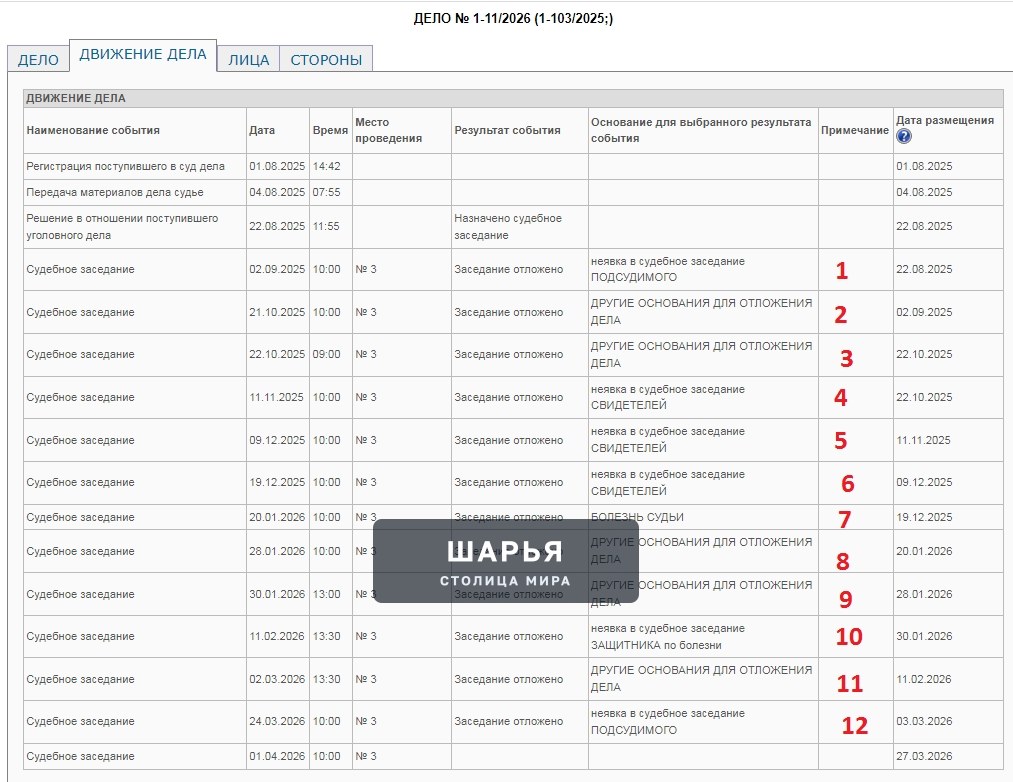Click the Наименование события column header
Screen dimensions: 1013x782
[x=93, y=130]
